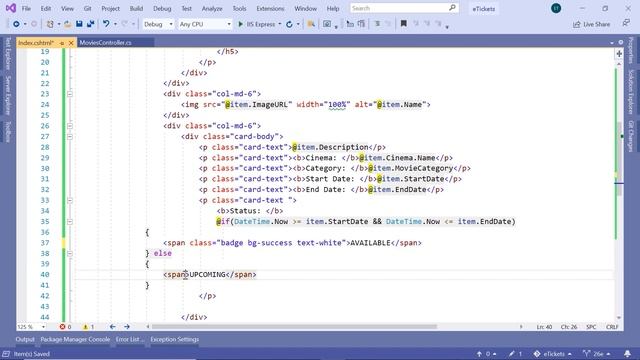
Task: Click the Open File folder icon
Action: pos(68,24)
